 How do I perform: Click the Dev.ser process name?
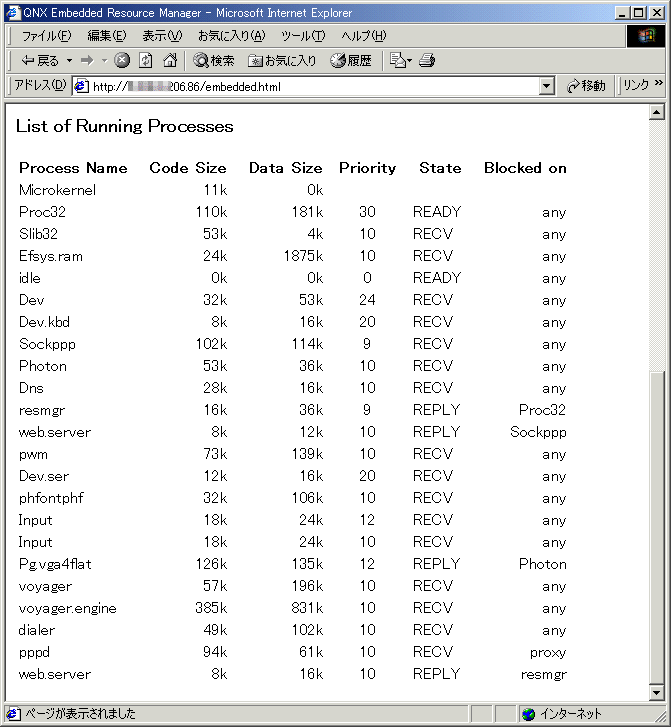click(44, 476)
